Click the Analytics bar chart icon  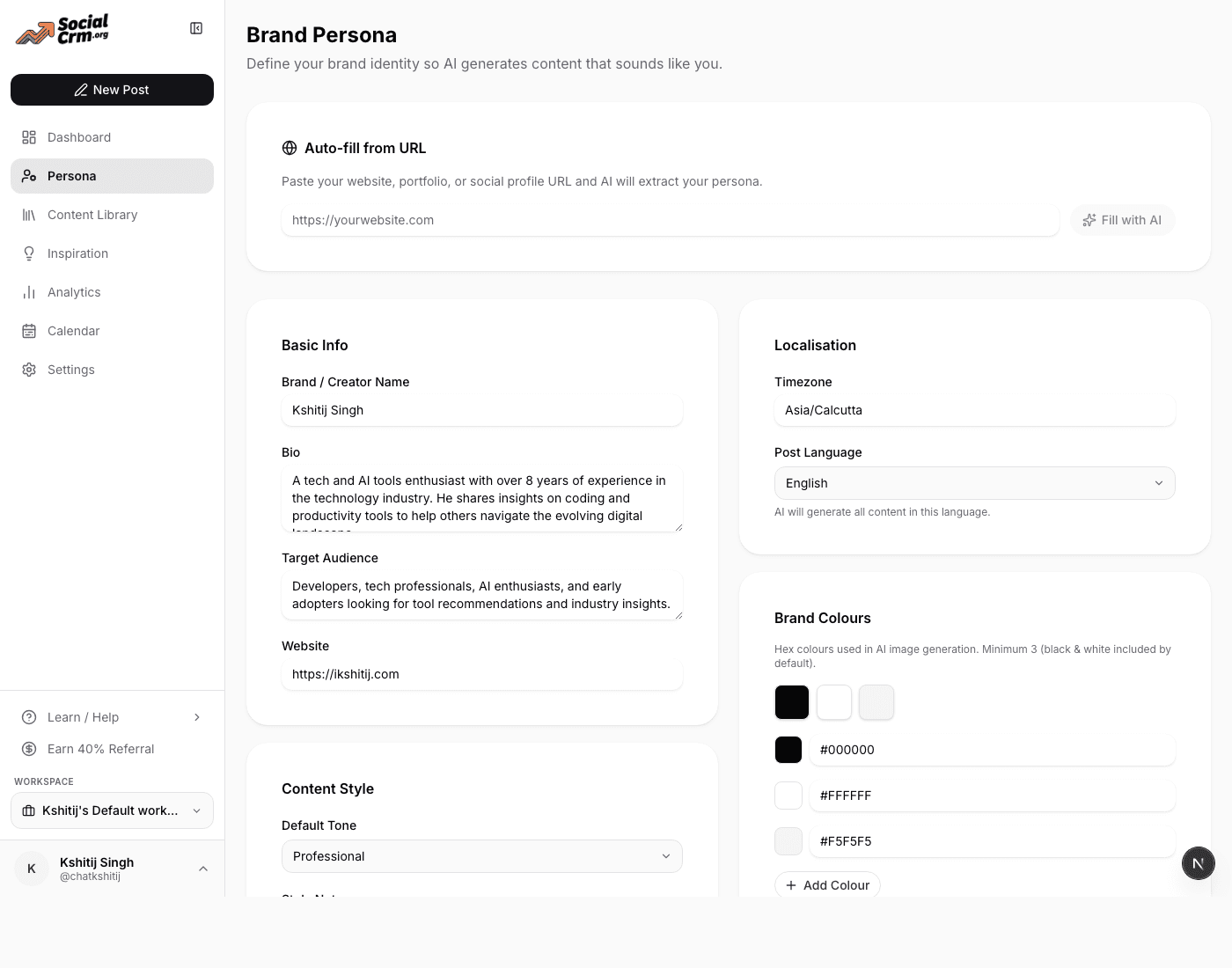[29, 292]
